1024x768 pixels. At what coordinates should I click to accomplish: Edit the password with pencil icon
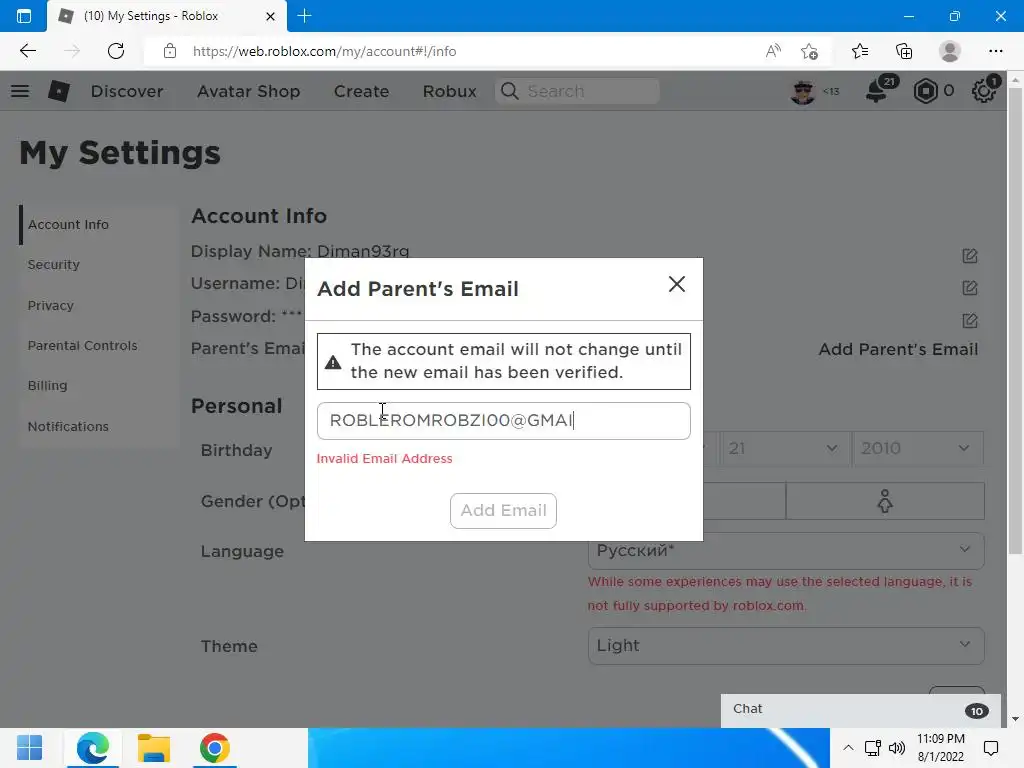(970, 321)
